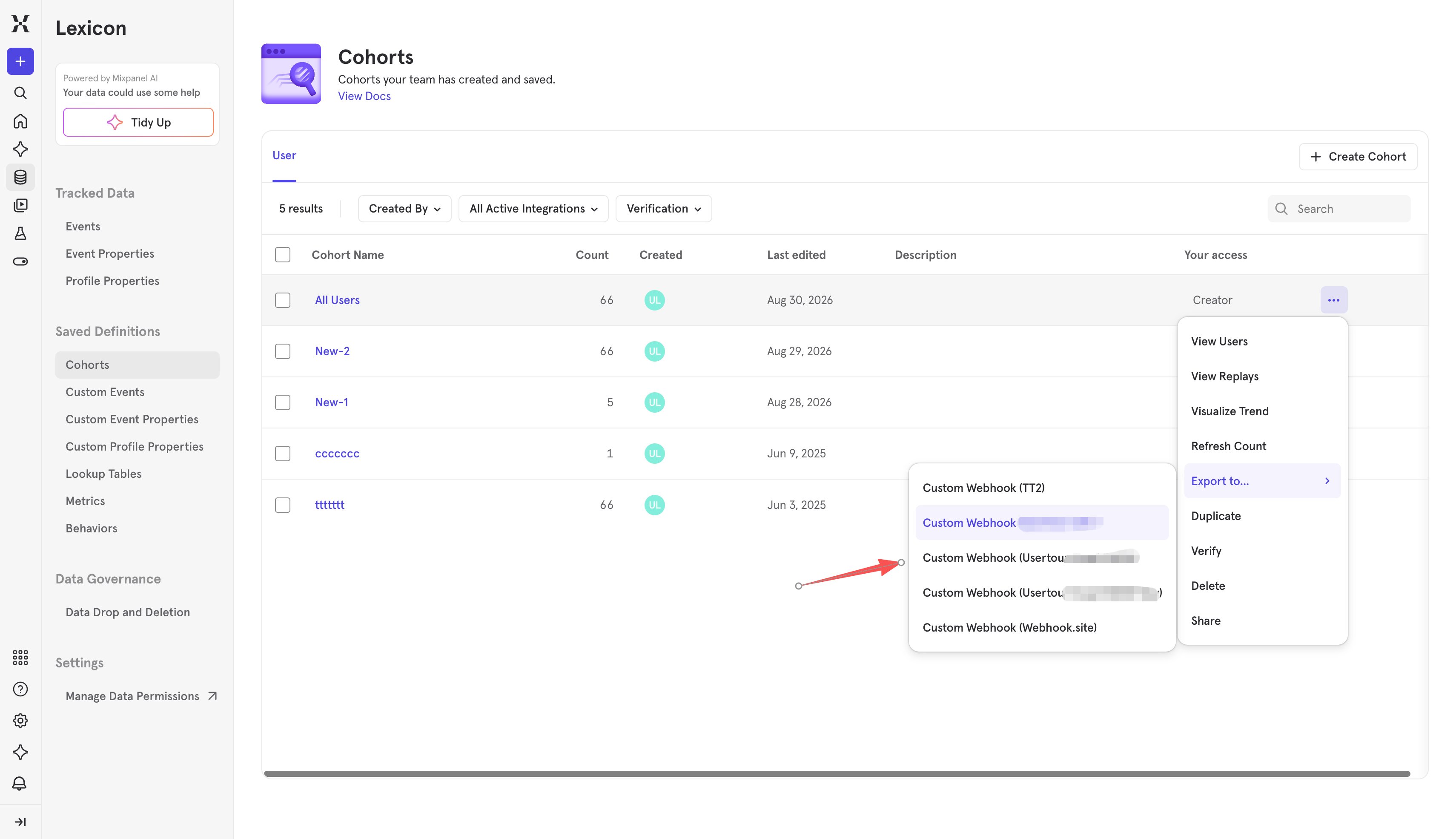Click the UL avatar in ccccccc row
Image resolution: width=1456 pixels, height=839 pixels.
(x=654, y=454)
